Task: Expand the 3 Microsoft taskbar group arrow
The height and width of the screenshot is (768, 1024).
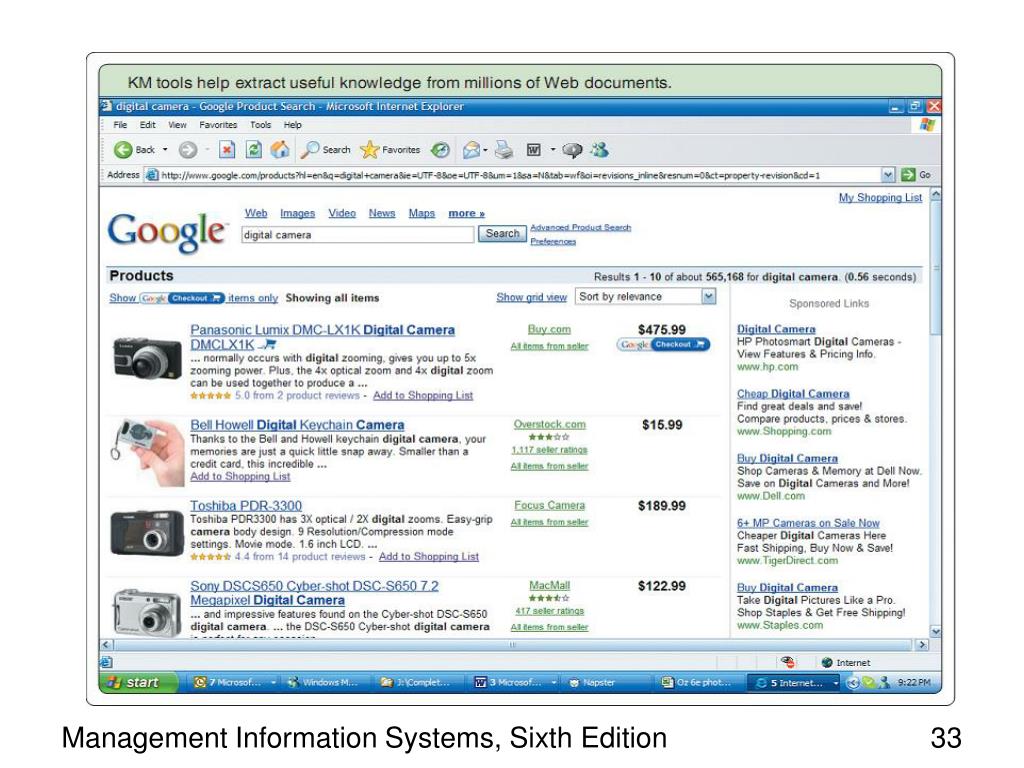Action: click(x=554, y=683)
